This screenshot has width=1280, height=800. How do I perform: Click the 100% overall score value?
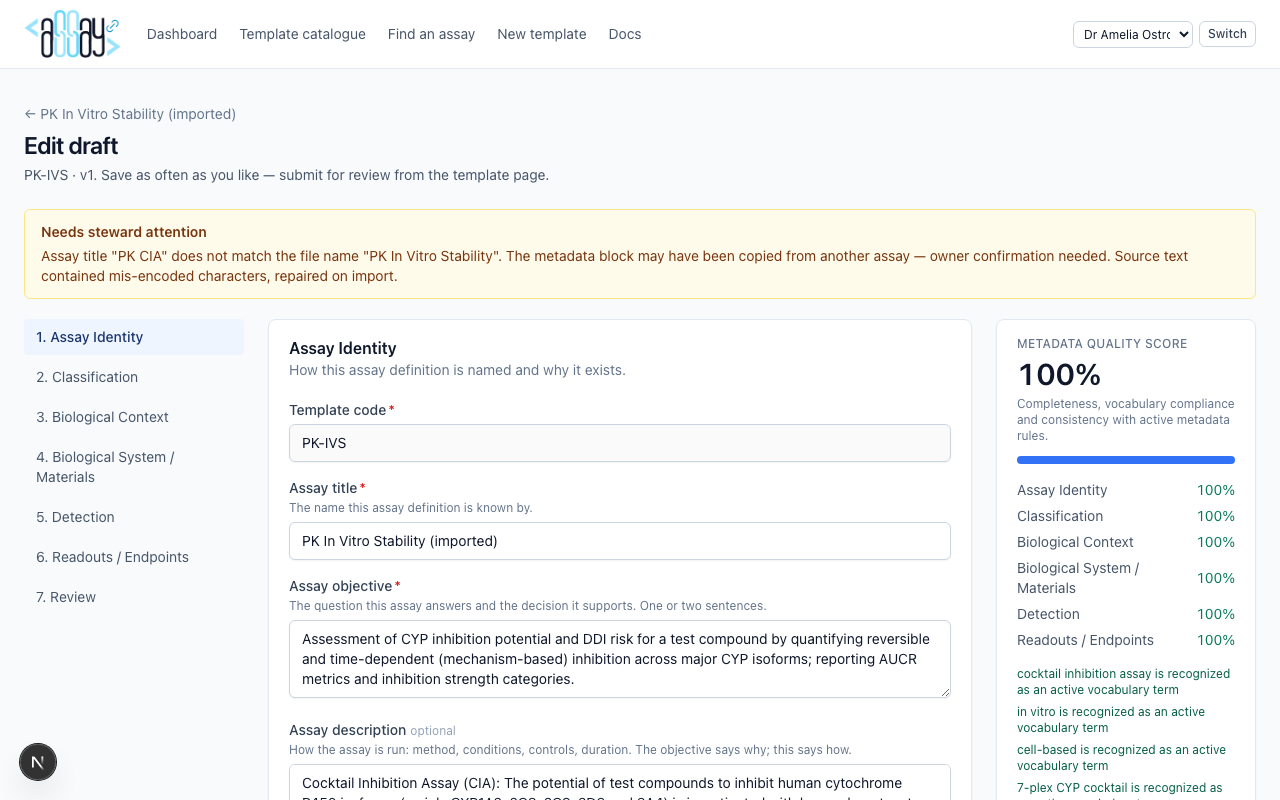tap(1059, 375)
